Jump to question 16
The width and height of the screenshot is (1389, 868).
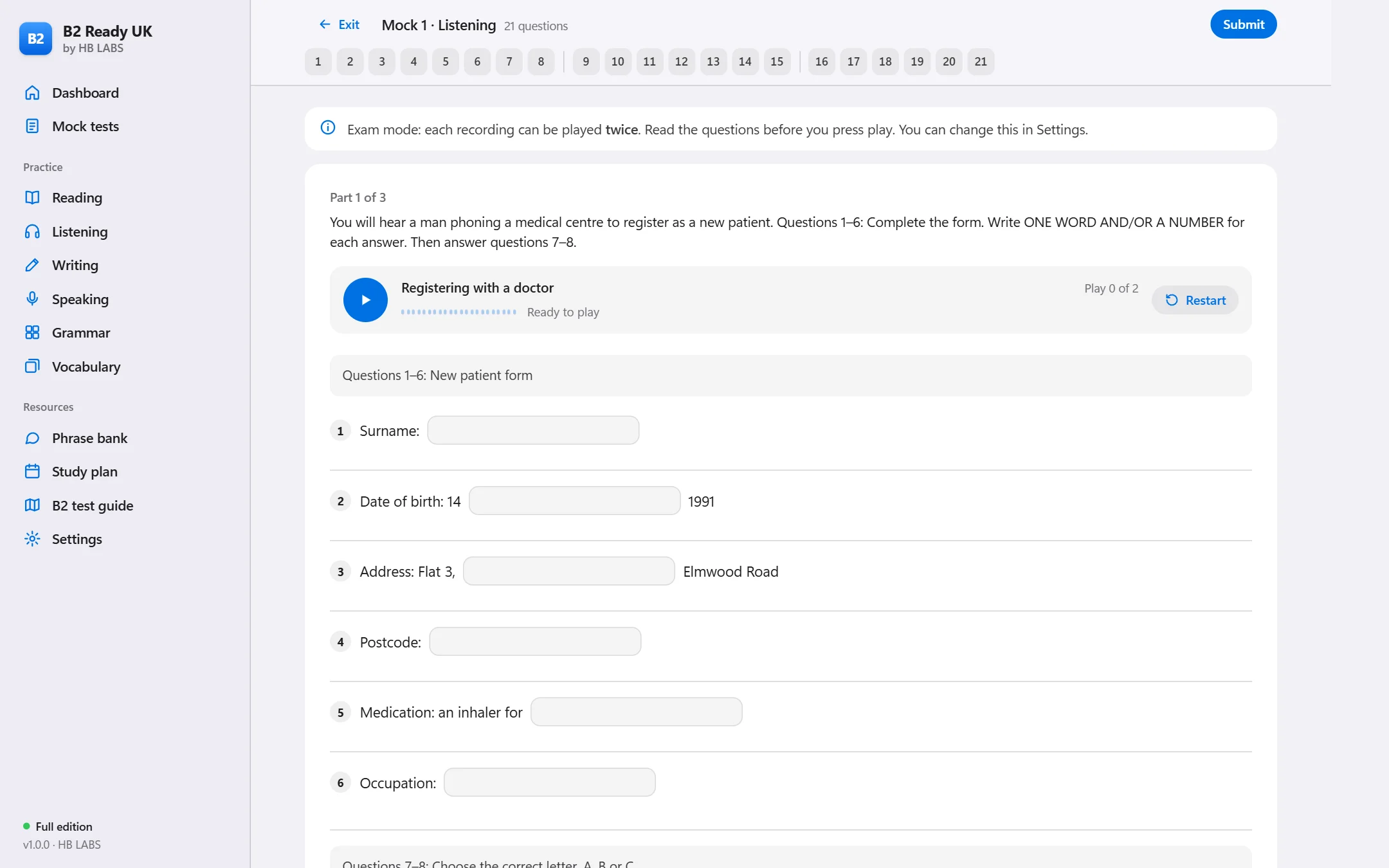(x=821, y=62)
